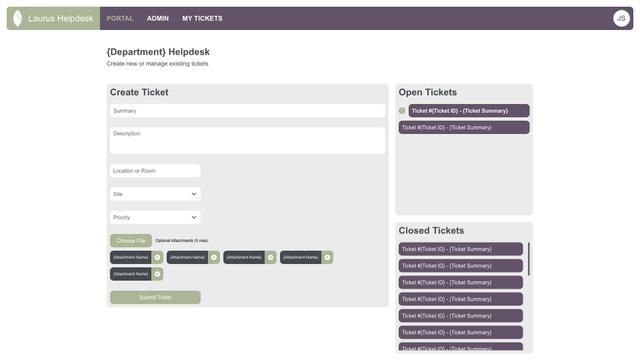Click the Closed Tickets heading

tap(431, 231)
